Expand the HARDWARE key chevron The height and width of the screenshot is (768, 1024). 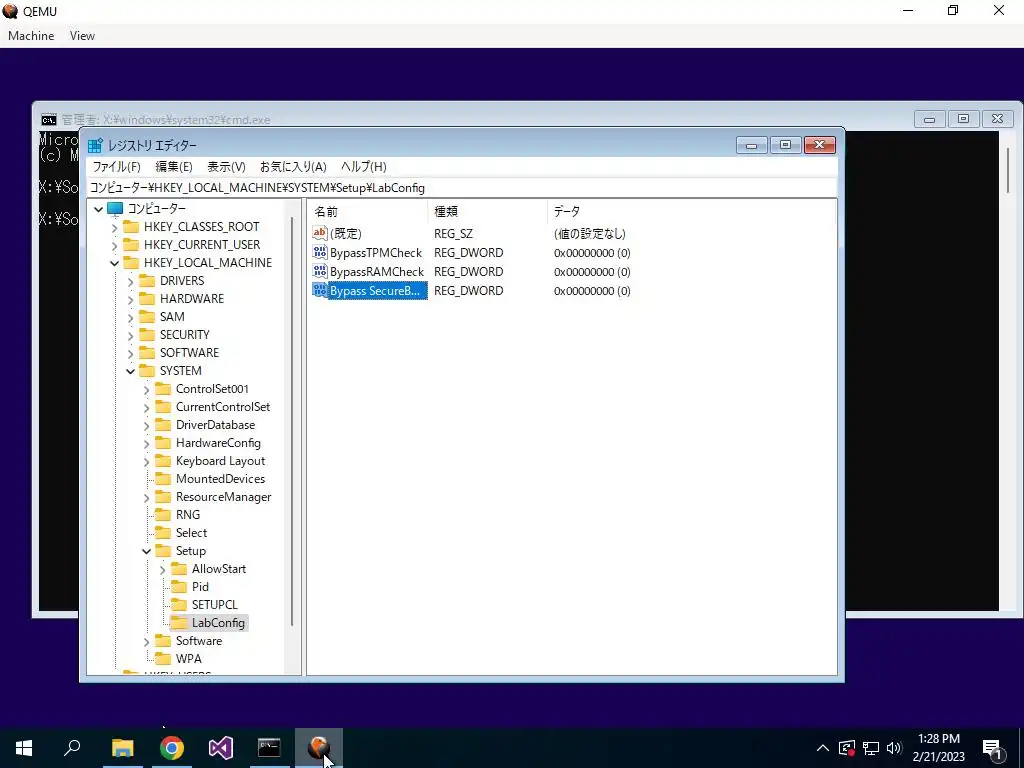[131, 299]
